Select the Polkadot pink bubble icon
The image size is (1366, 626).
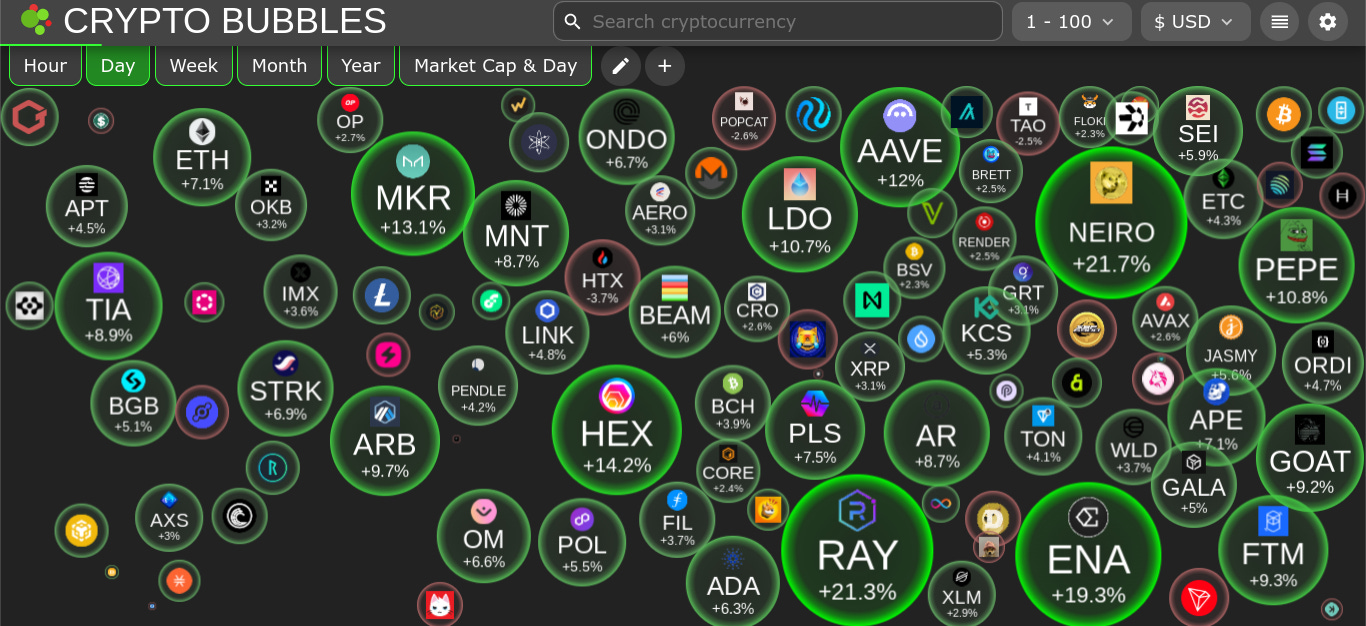(x=204, y=302)
